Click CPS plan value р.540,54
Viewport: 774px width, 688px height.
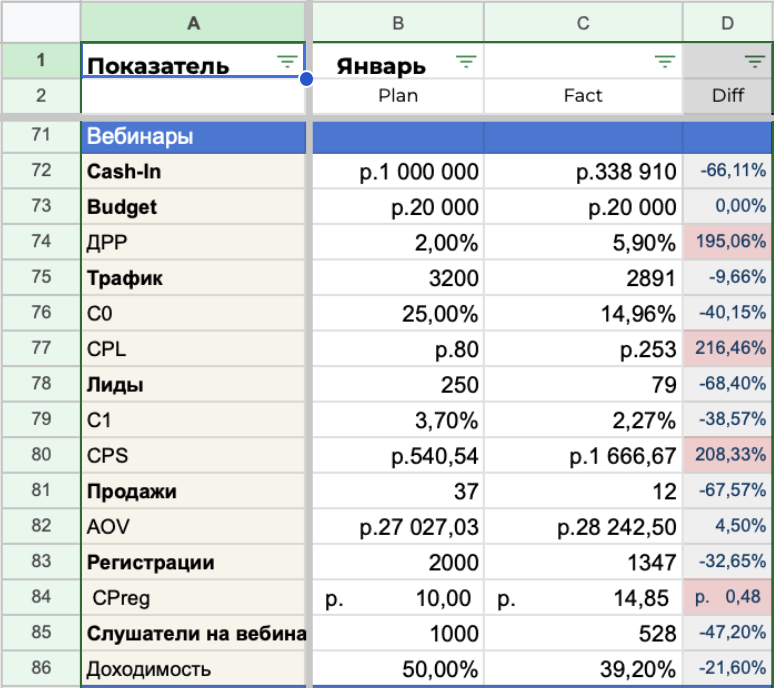coord(398,456)
